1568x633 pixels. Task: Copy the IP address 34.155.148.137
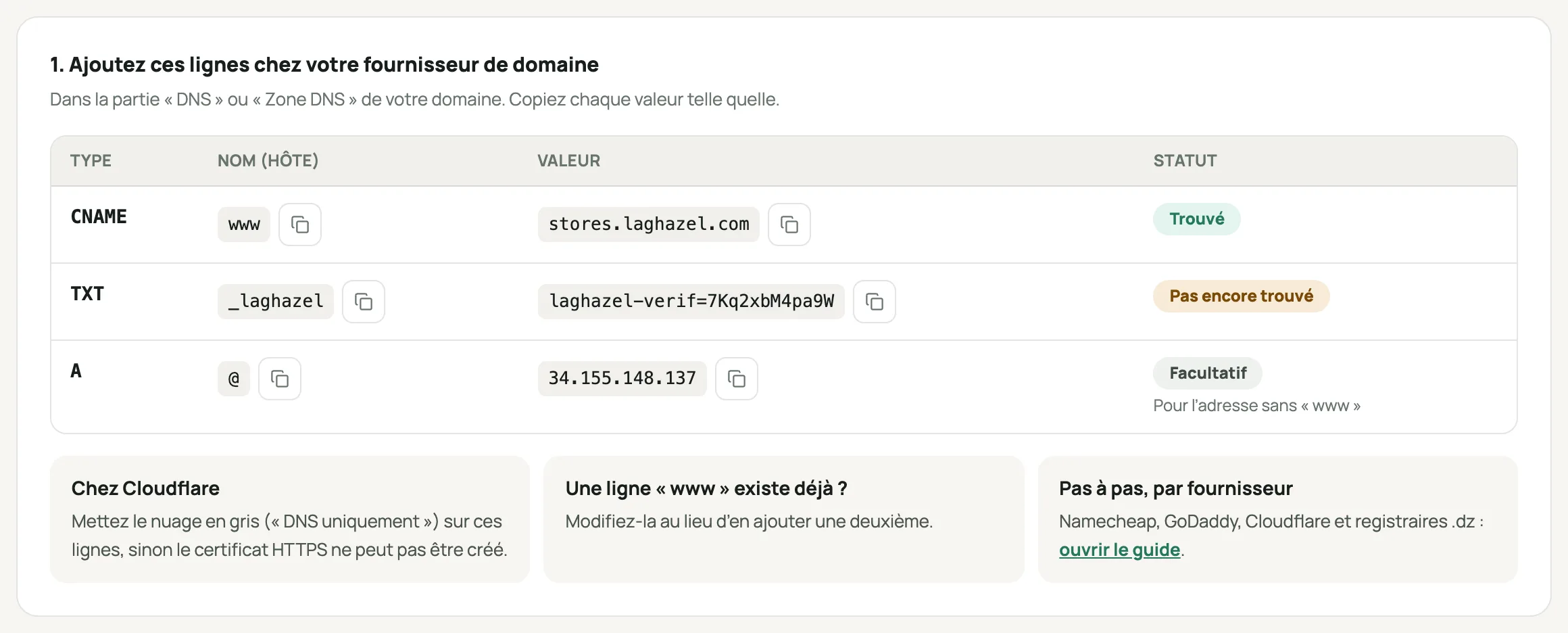click(x=737, y=379)
